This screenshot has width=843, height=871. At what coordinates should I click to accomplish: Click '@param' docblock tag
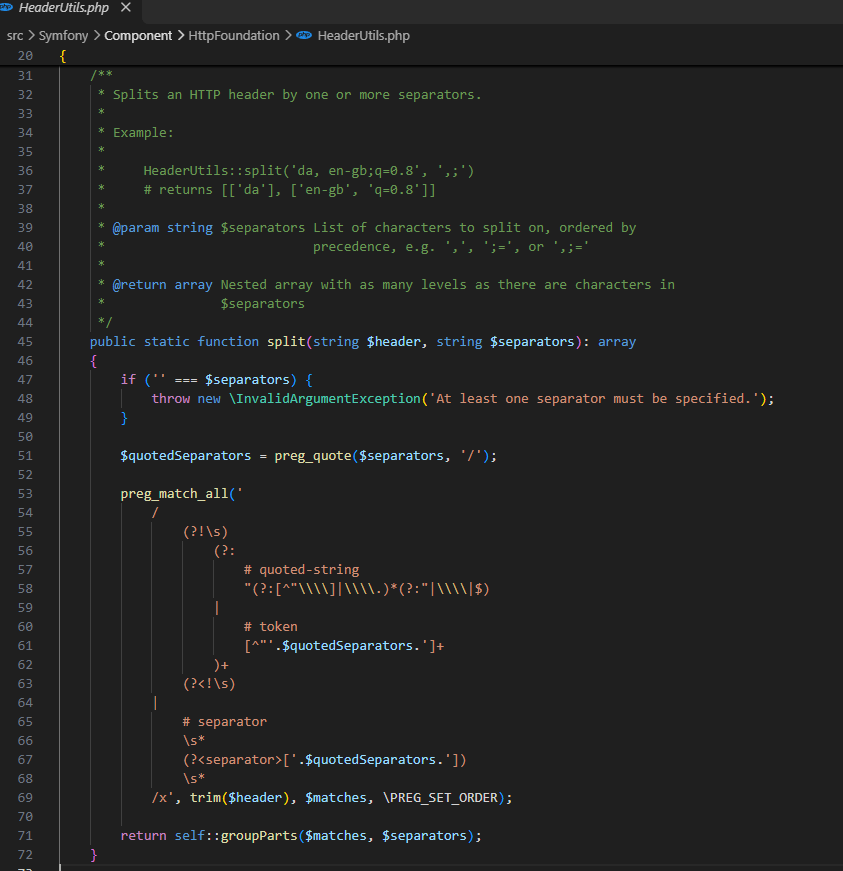(x=136, y=228)
